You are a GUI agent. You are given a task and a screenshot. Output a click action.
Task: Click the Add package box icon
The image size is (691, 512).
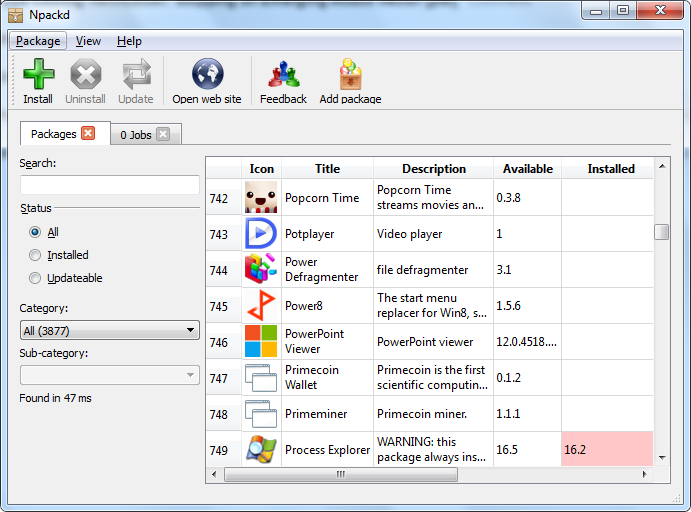pyautogui.click(x=350, y=74)
